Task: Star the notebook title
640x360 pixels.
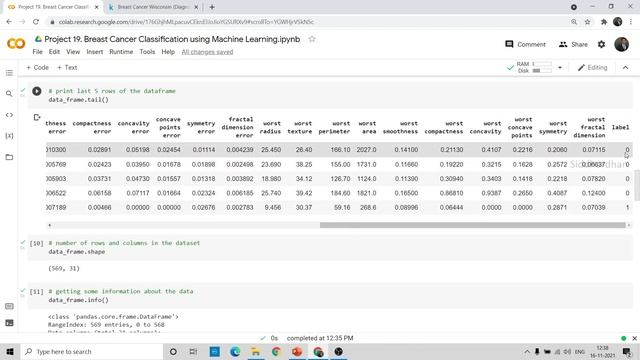Action: pyautogui.click(x=312, y=39)
